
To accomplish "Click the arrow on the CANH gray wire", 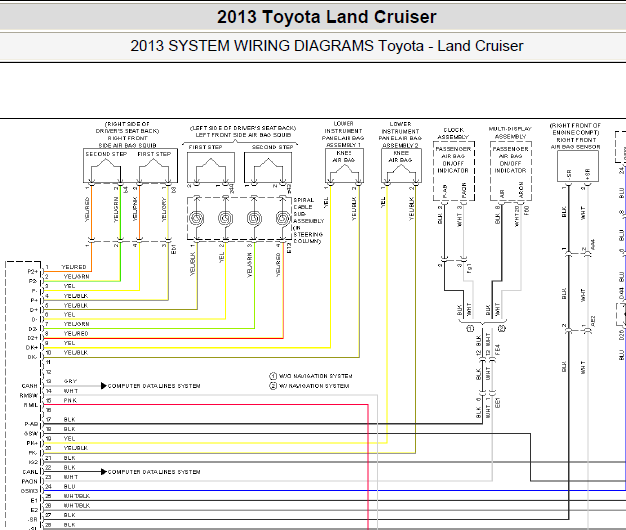I will [104, 386].
